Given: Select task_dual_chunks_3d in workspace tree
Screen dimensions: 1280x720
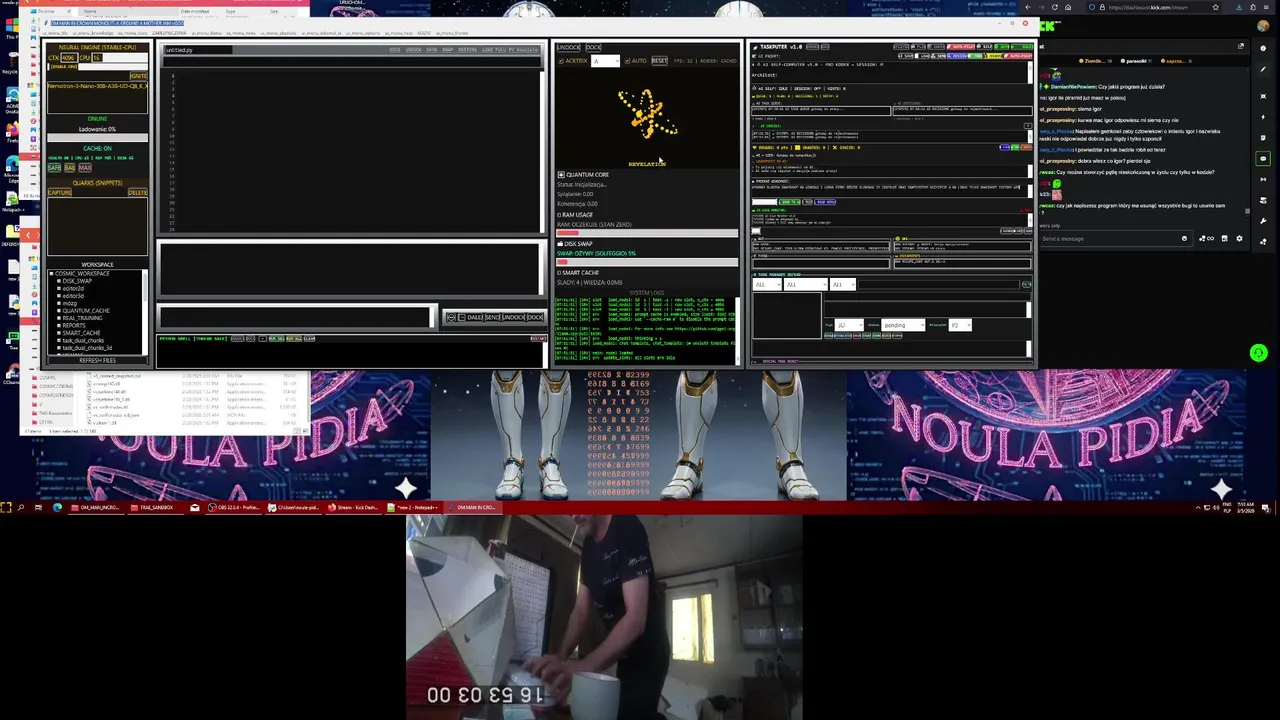Looking at the screenshot, I should pos(87,348).
